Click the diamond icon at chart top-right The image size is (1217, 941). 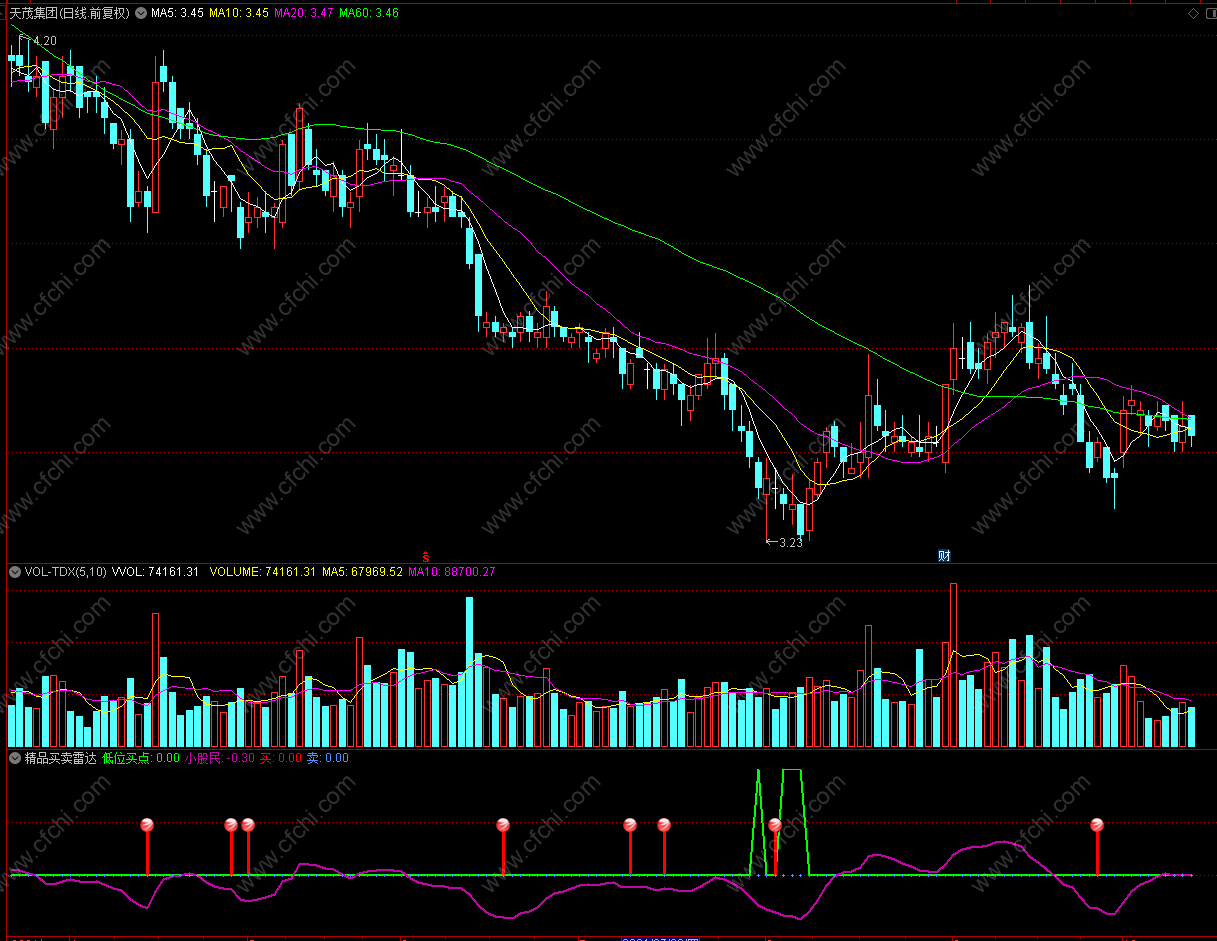(x=1192, y=13)
